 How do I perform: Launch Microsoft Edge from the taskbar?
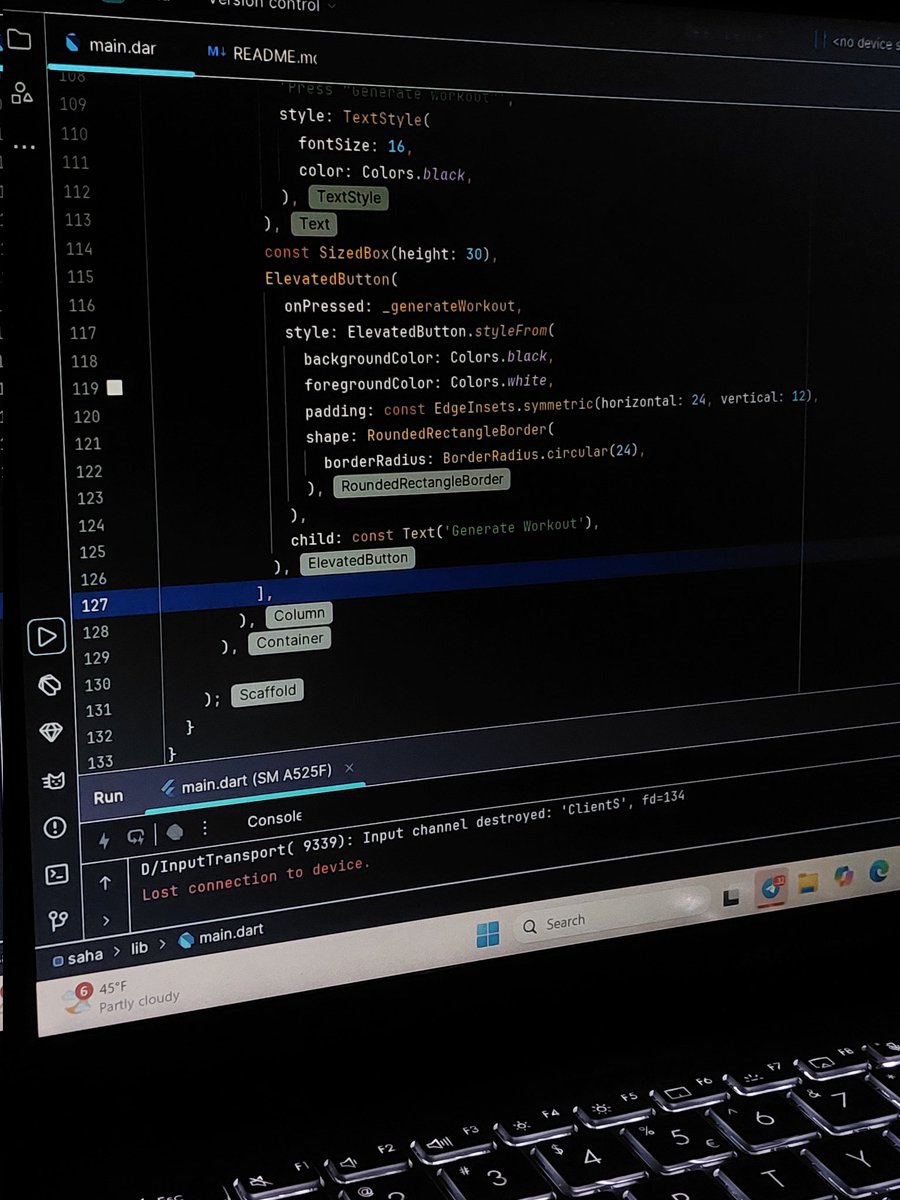pos(879,873)
